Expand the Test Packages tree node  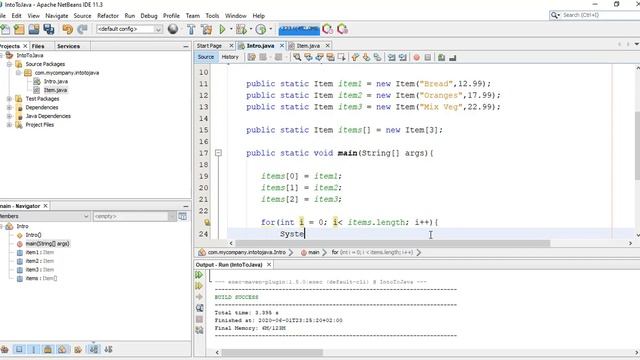point(9,99)
